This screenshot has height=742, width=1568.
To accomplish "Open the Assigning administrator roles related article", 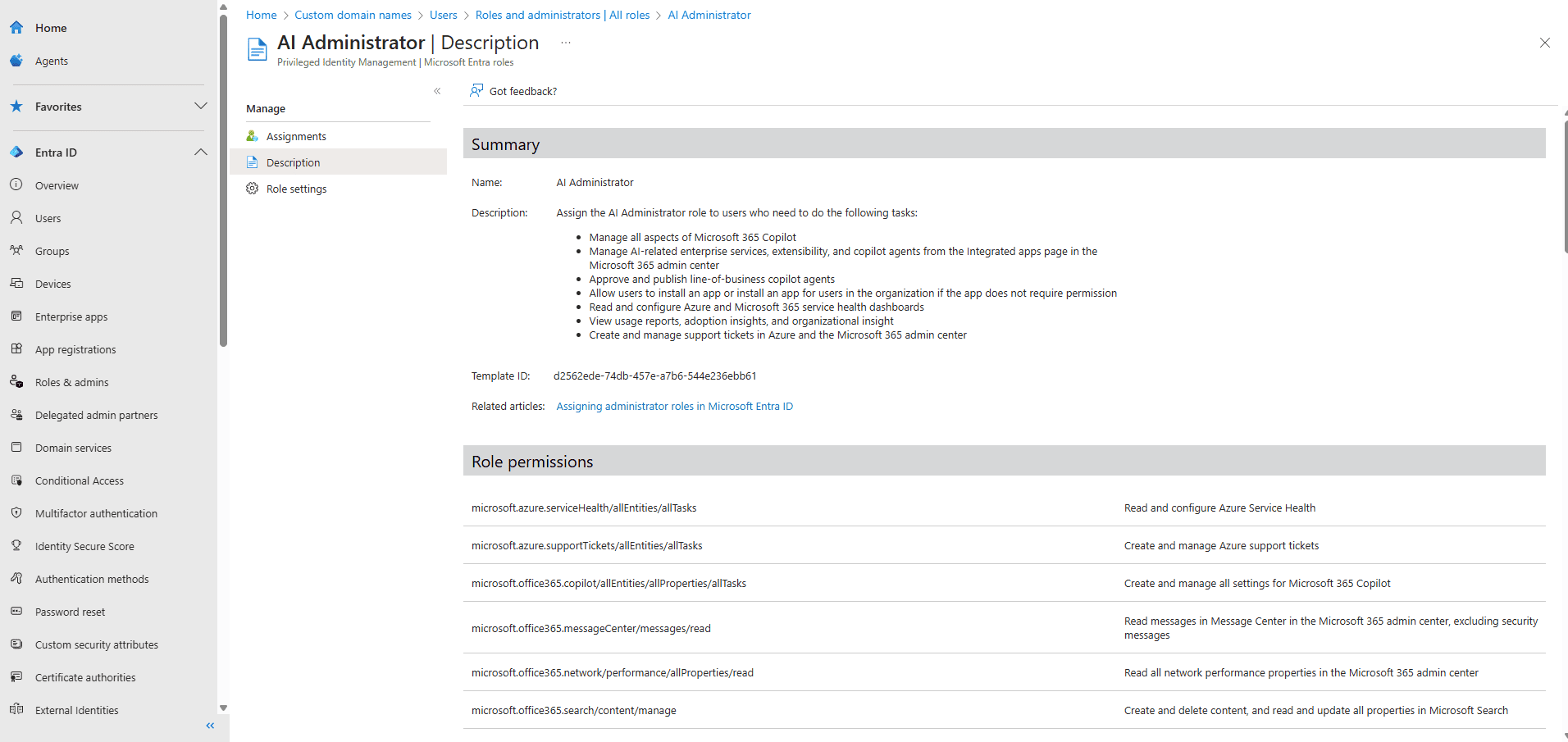I will [674, 406].
